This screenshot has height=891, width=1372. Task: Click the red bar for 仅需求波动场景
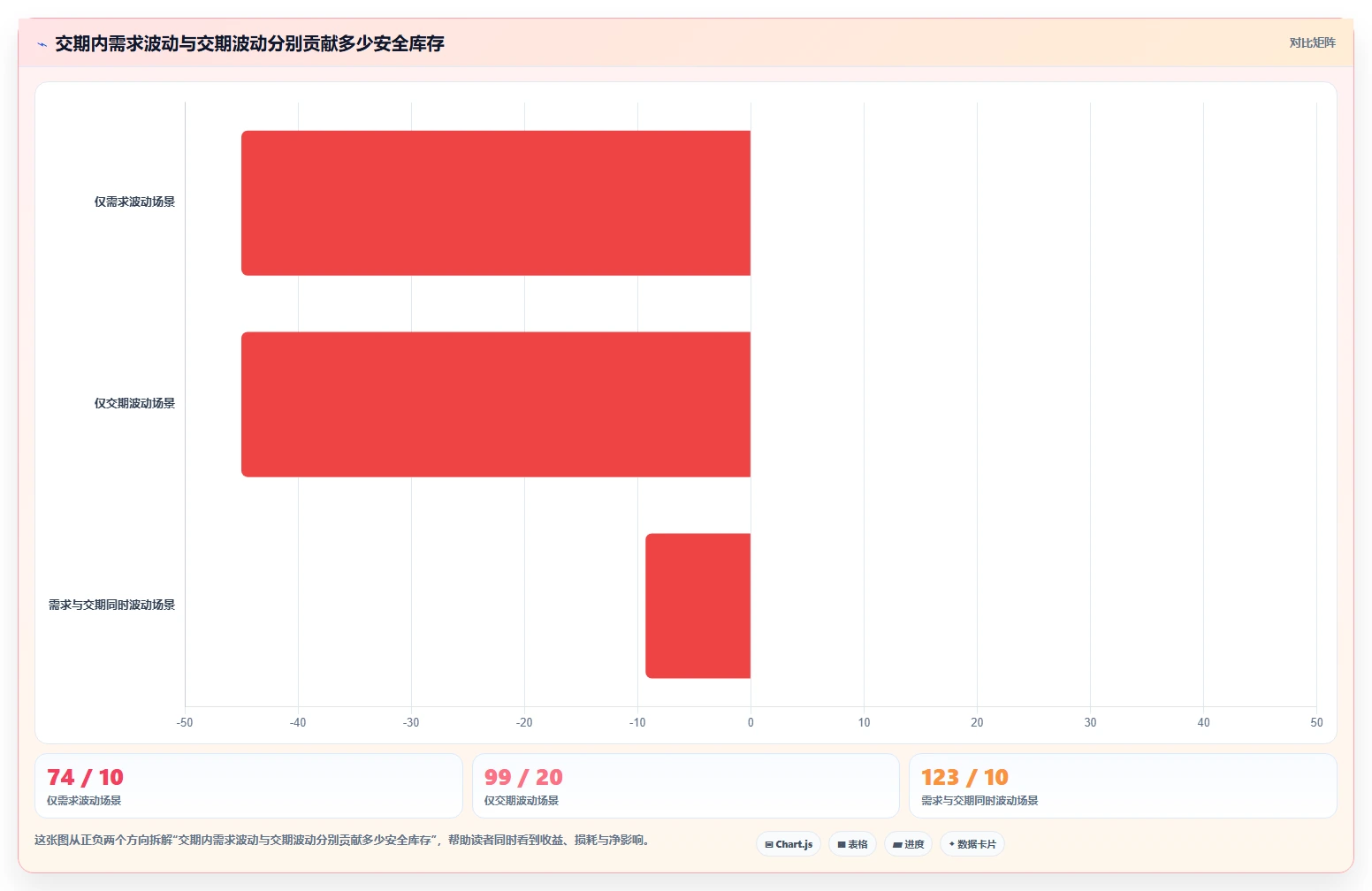click(x=496, y=203)
